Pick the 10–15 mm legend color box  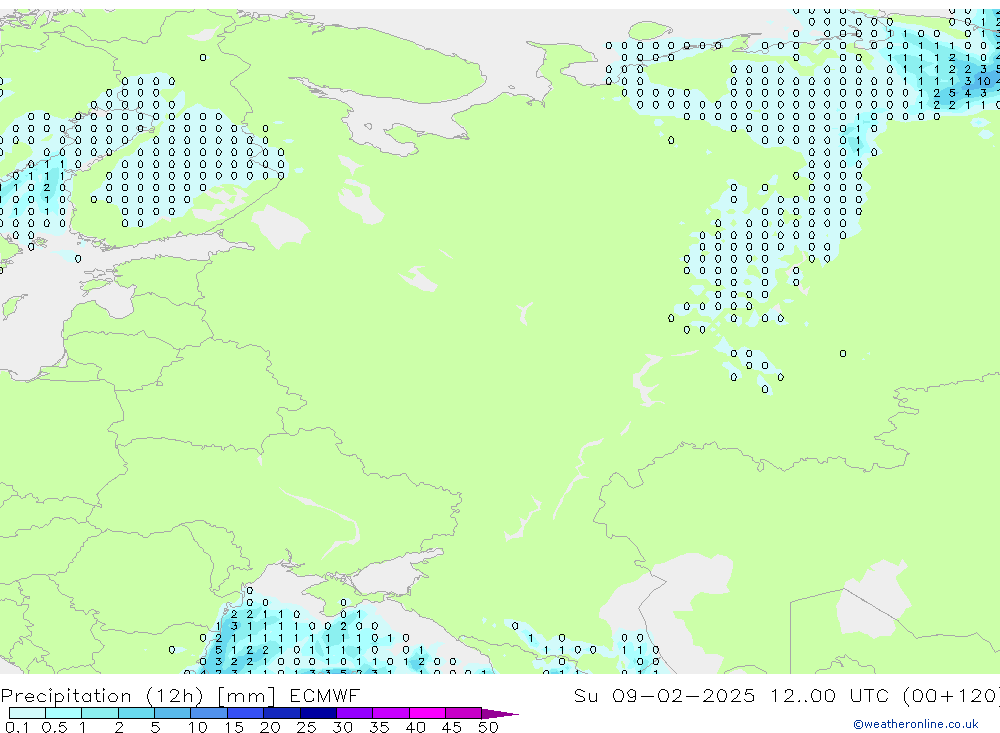tap(209, 713)
